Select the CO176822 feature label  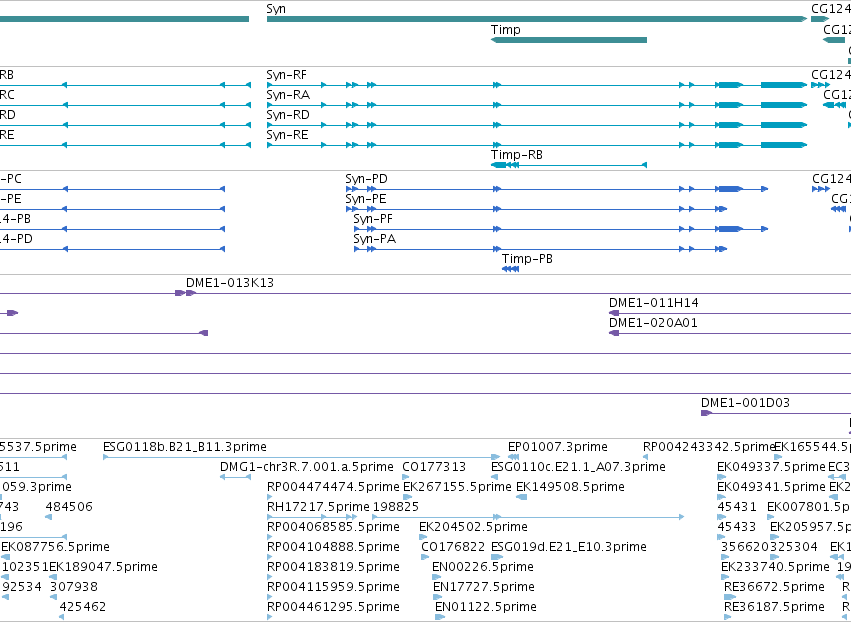click(x=453, y=547)
